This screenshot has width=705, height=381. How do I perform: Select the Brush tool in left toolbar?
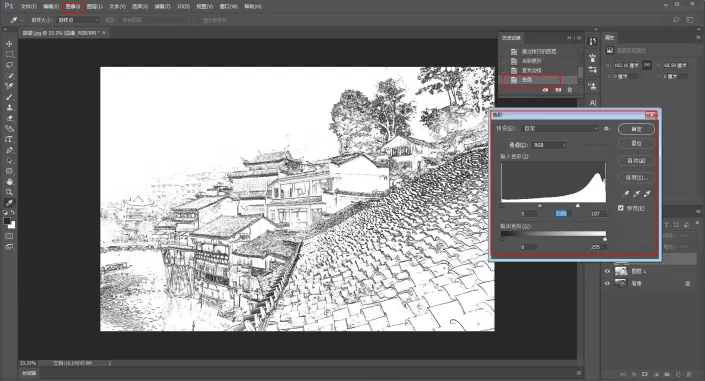pyautogui.click(x=9, y=97)
